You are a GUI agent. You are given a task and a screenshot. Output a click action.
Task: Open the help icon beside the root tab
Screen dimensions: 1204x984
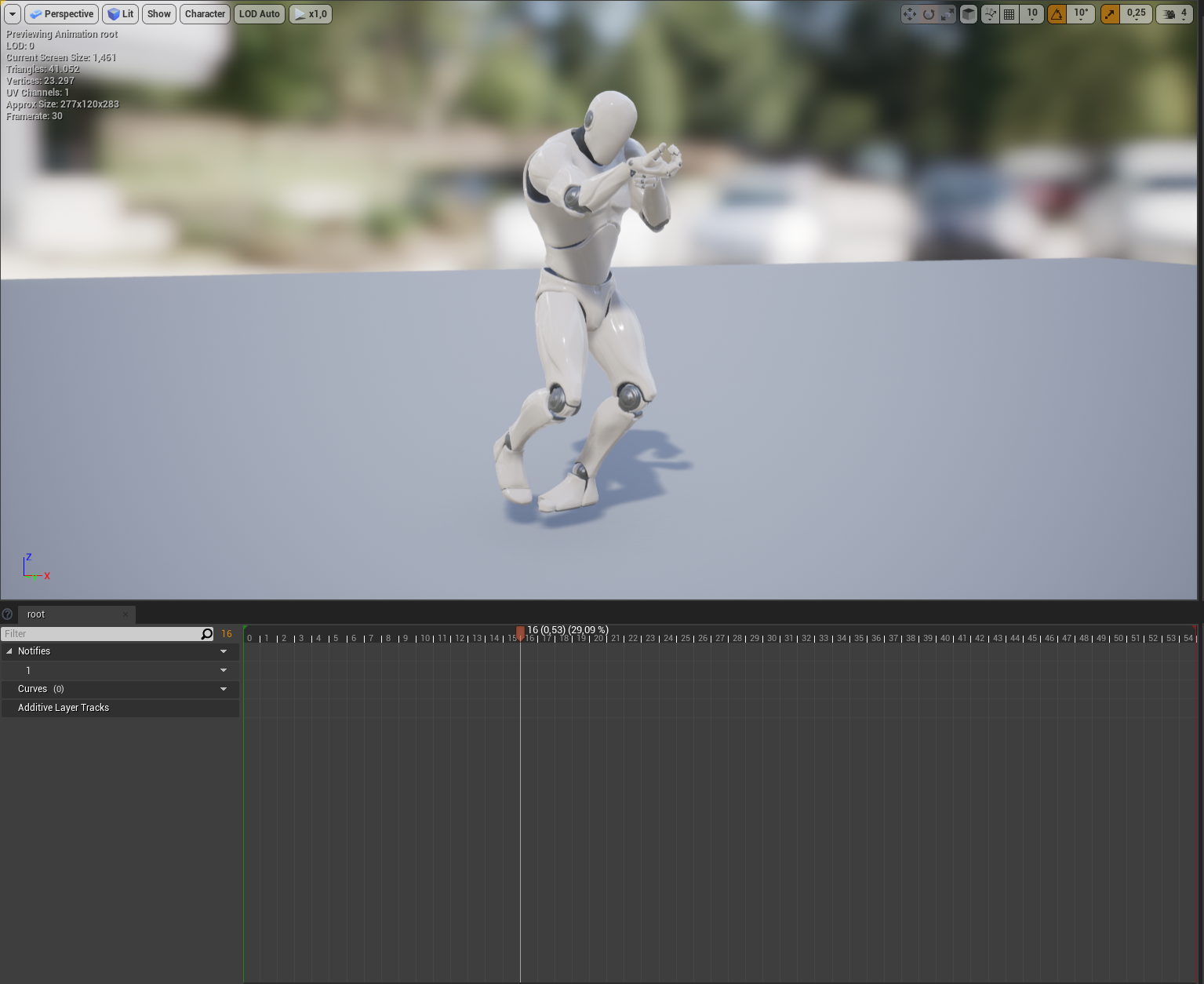(7, 614)
